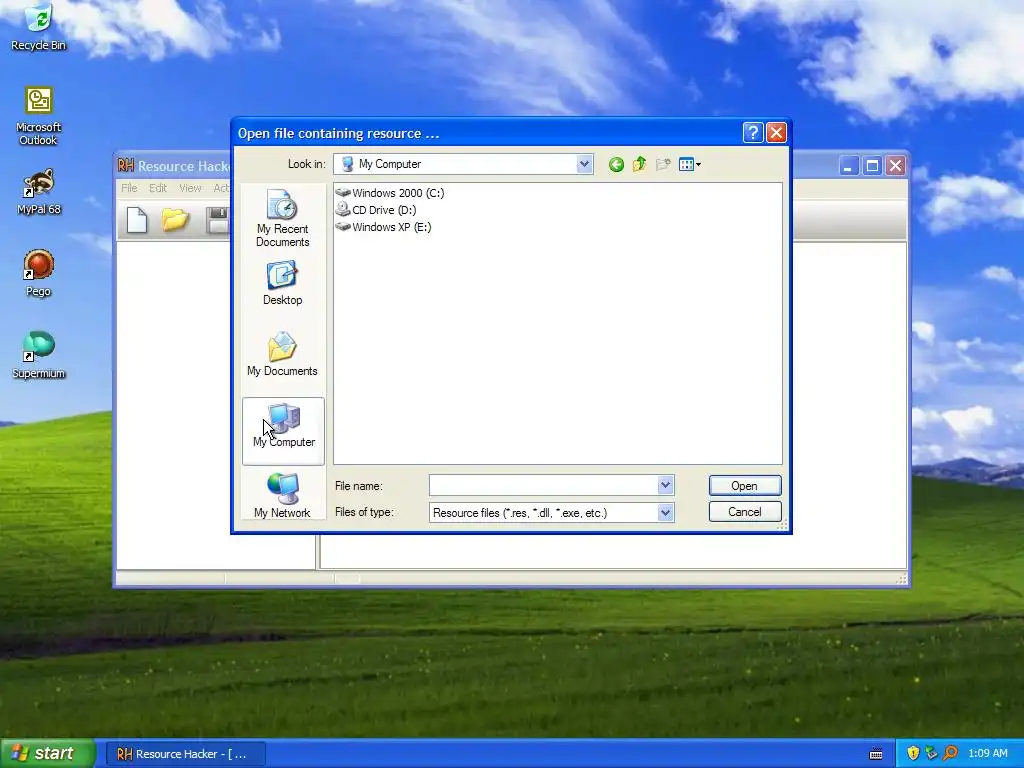Expand the File name dropdown arrow
The height and width of the screenshot is (768, 1024).
point(665,485)
